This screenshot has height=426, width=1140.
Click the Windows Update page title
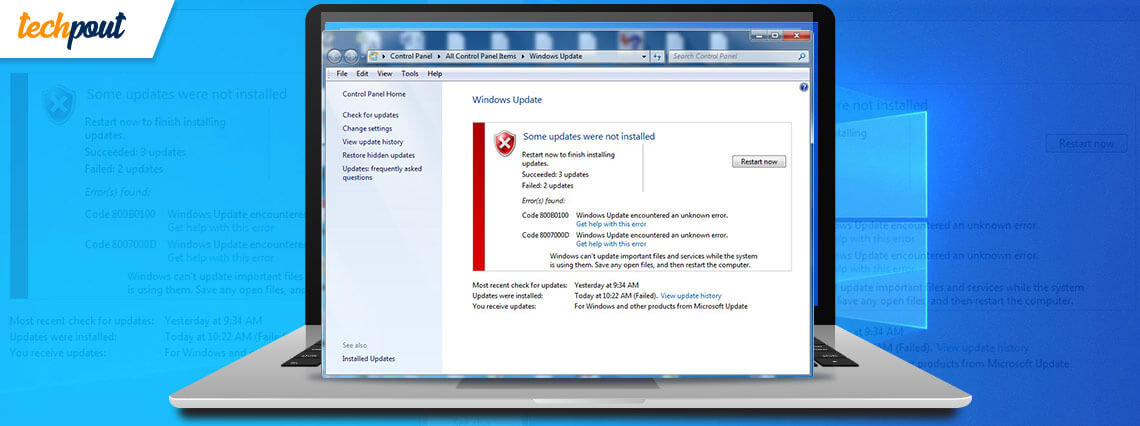(x=507, y=100)
